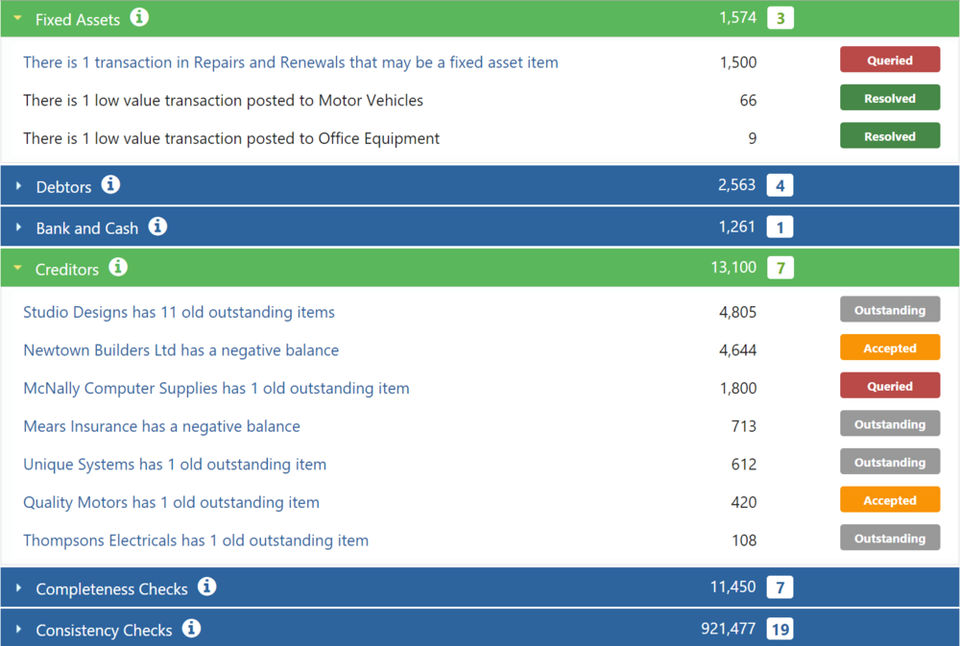The width and height of the screenshot is (960, 646).
Task: Collapse the Creditors section arrow
Action: 17,269
